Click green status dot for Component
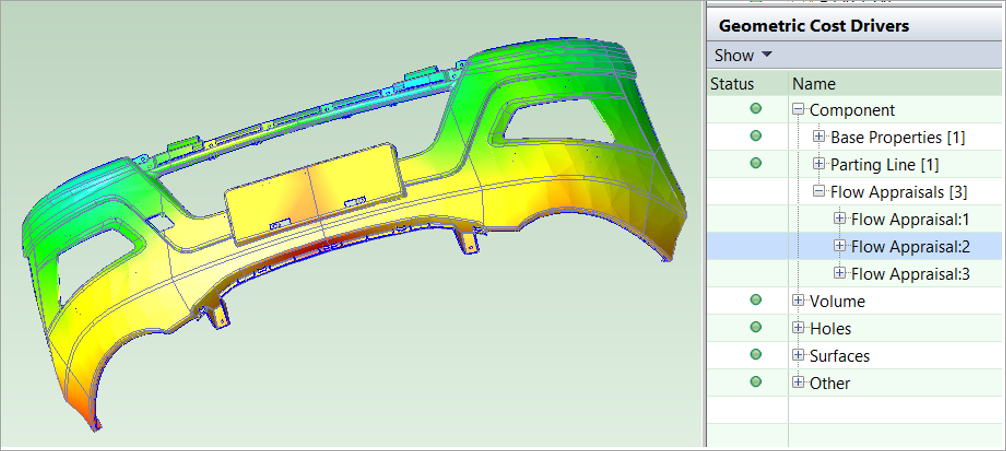This screenshot has width=1006, height=451. 756,109
